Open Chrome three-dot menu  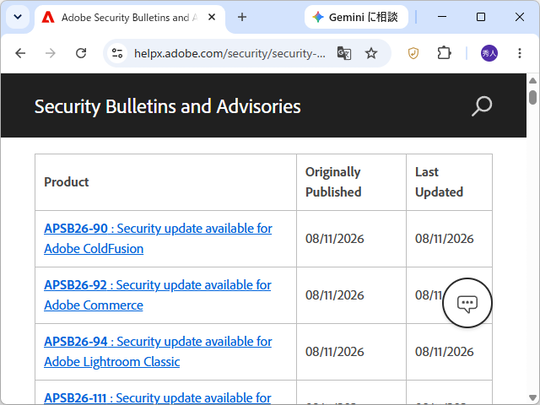pyautogui.click(x=519, y=53)
